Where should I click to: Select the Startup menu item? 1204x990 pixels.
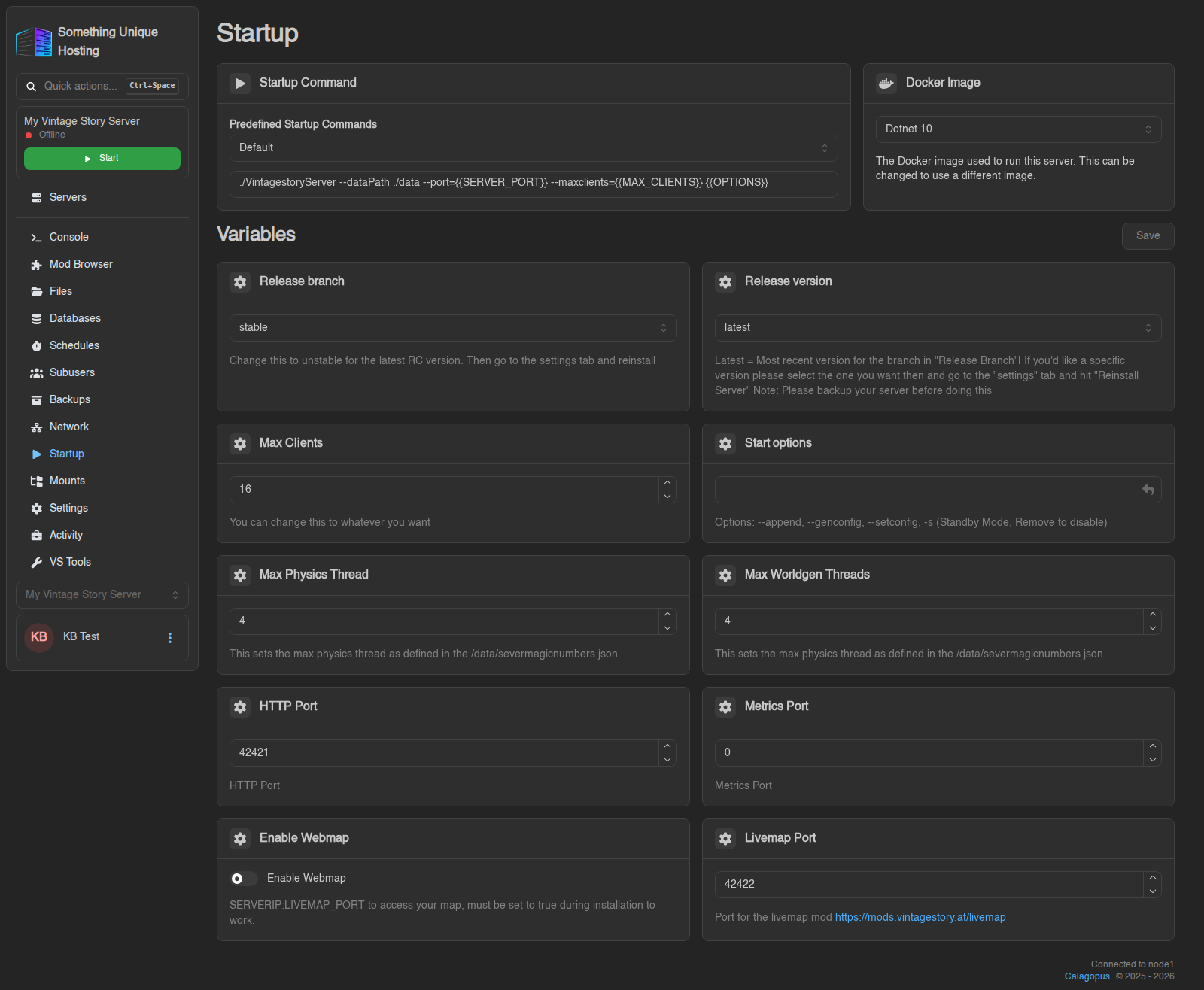pos(102,454)
